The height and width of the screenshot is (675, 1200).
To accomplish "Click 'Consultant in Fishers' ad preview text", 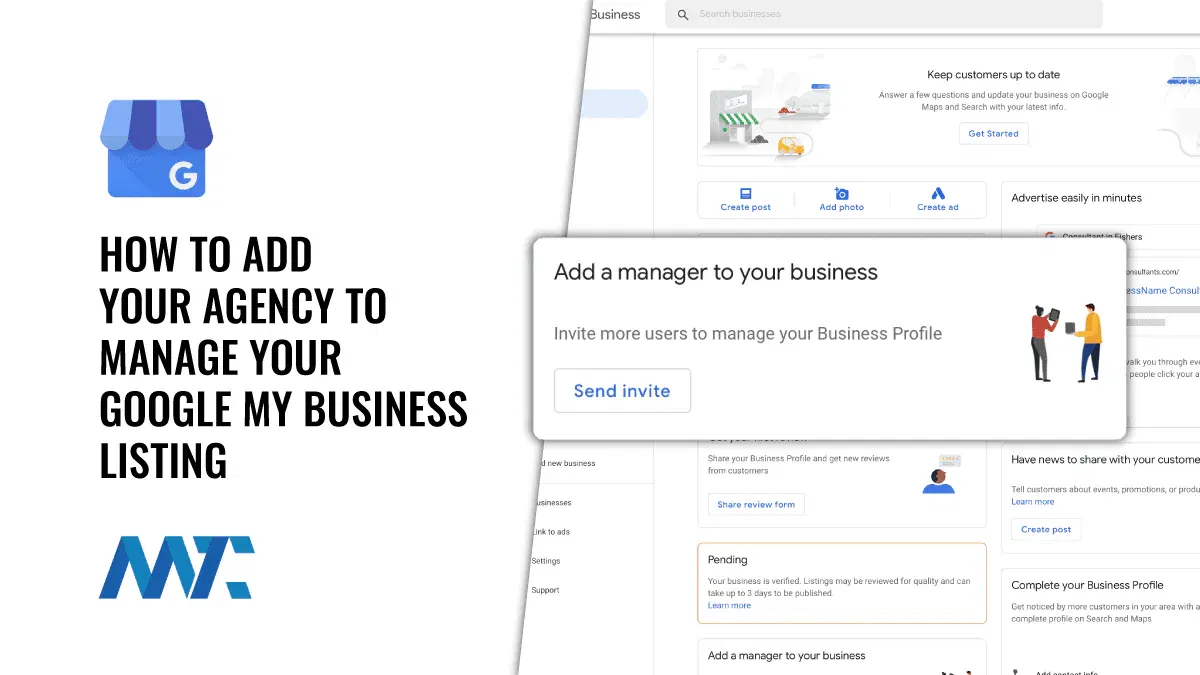I will point(1103,237).
